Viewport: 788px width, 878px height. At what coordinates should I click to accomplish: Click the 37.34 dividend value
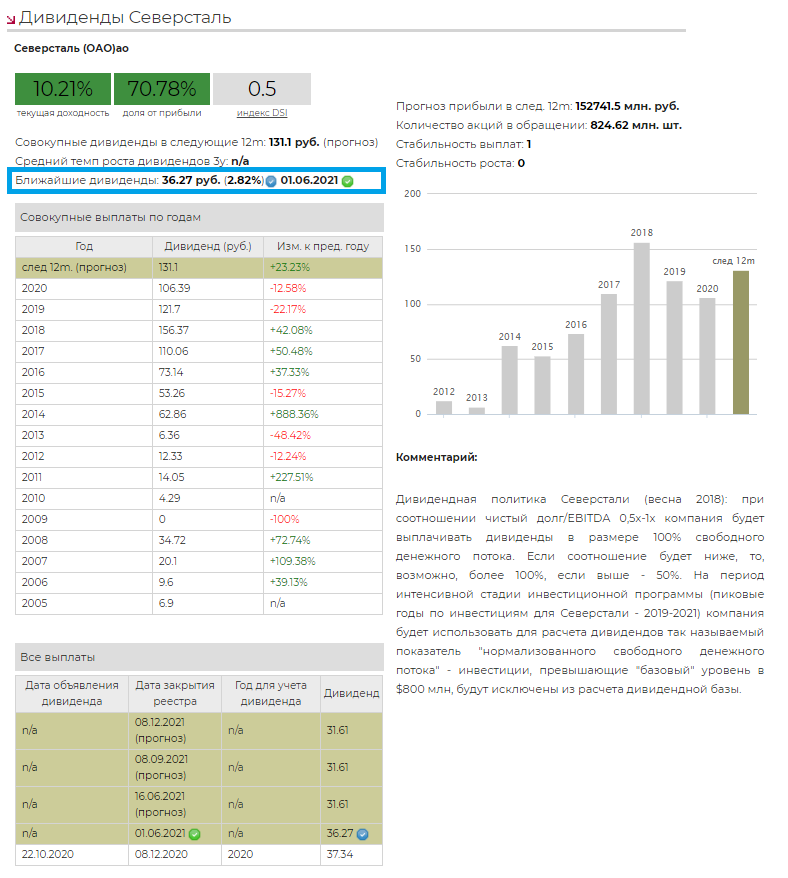(339, 855)
